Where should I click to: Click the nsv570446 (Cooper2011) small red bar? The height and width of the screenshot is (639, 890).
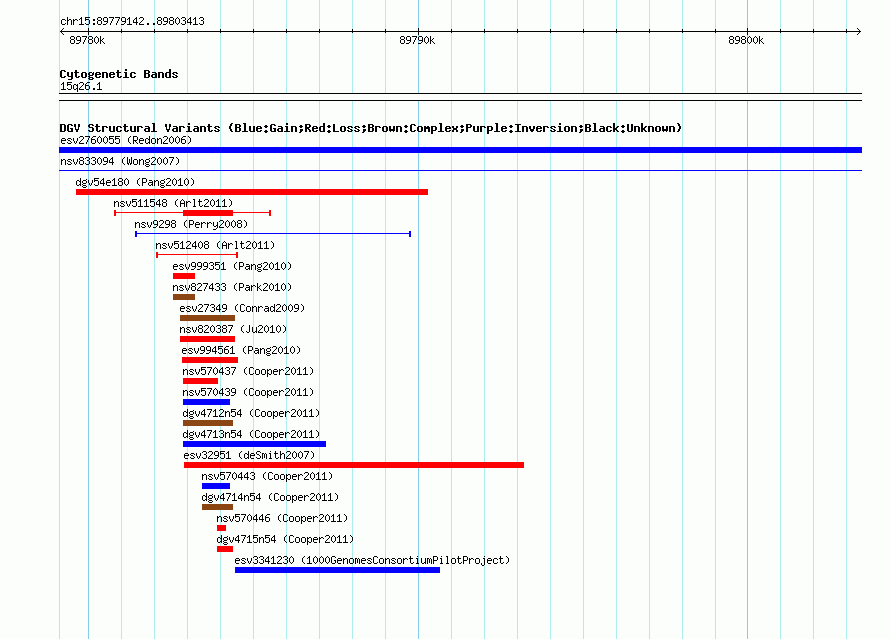[221, 528]
